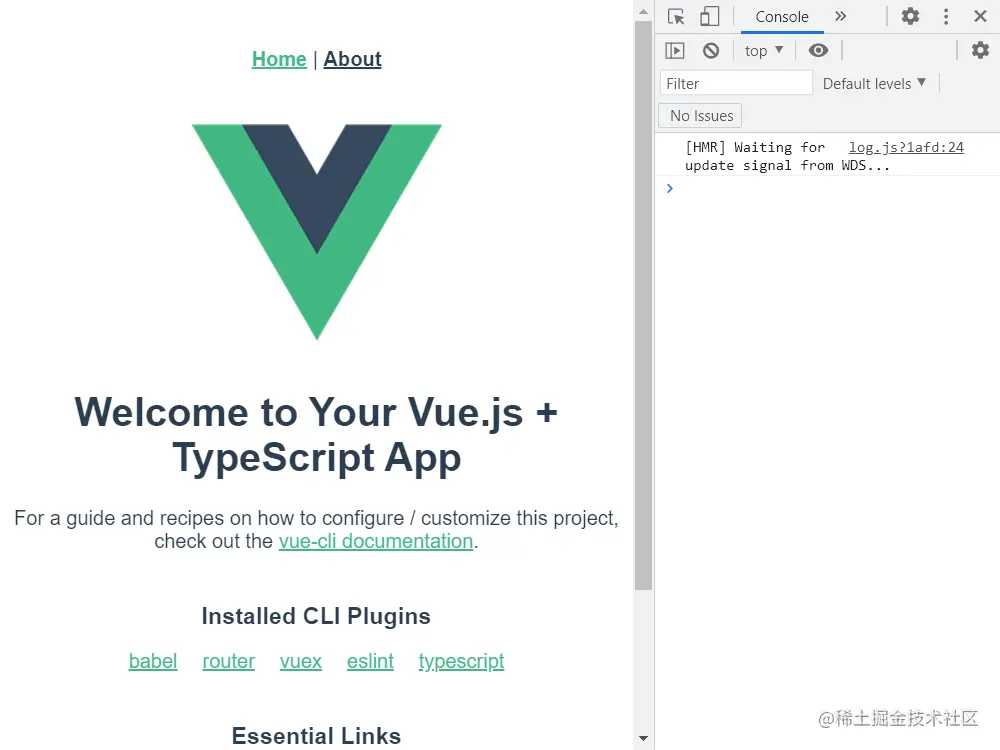Open console settings gear icon
Viewport: 1000px width, 750px height.
(980, 50)
